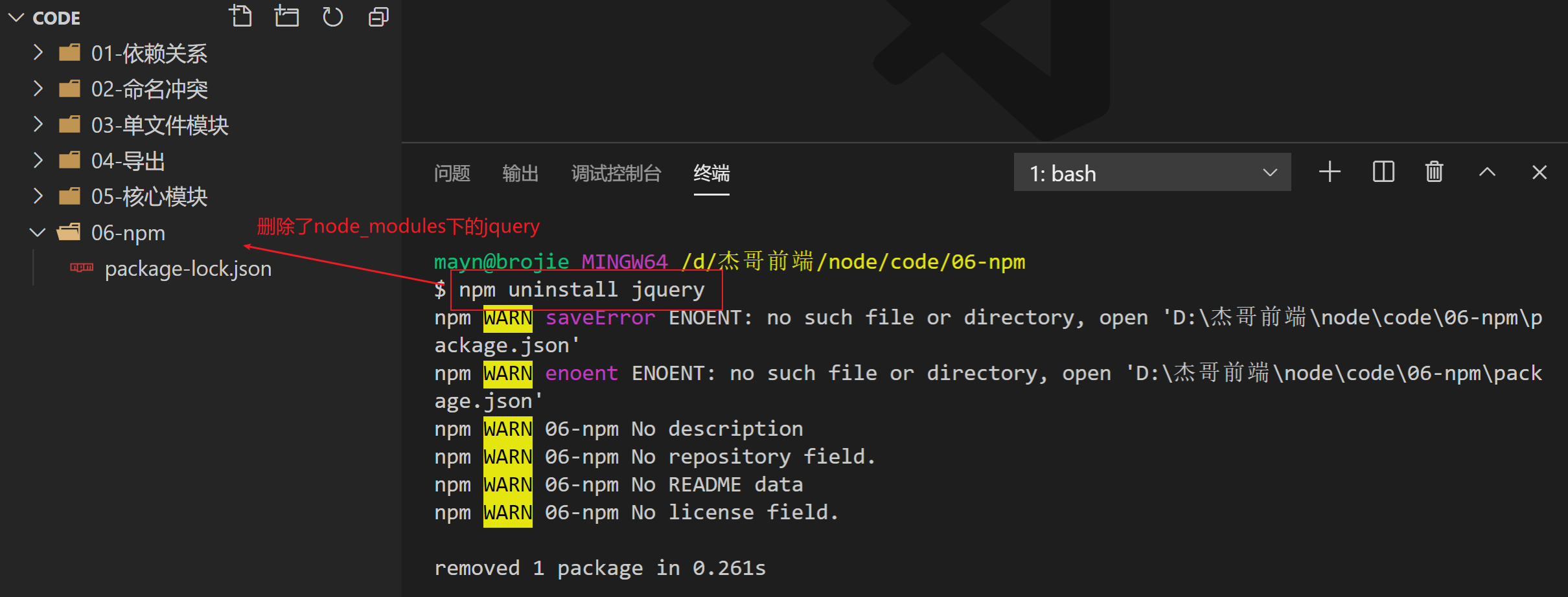Expand the 01-依赖关系 folder chevron
1568x597 pixels.
coord(38,52)
